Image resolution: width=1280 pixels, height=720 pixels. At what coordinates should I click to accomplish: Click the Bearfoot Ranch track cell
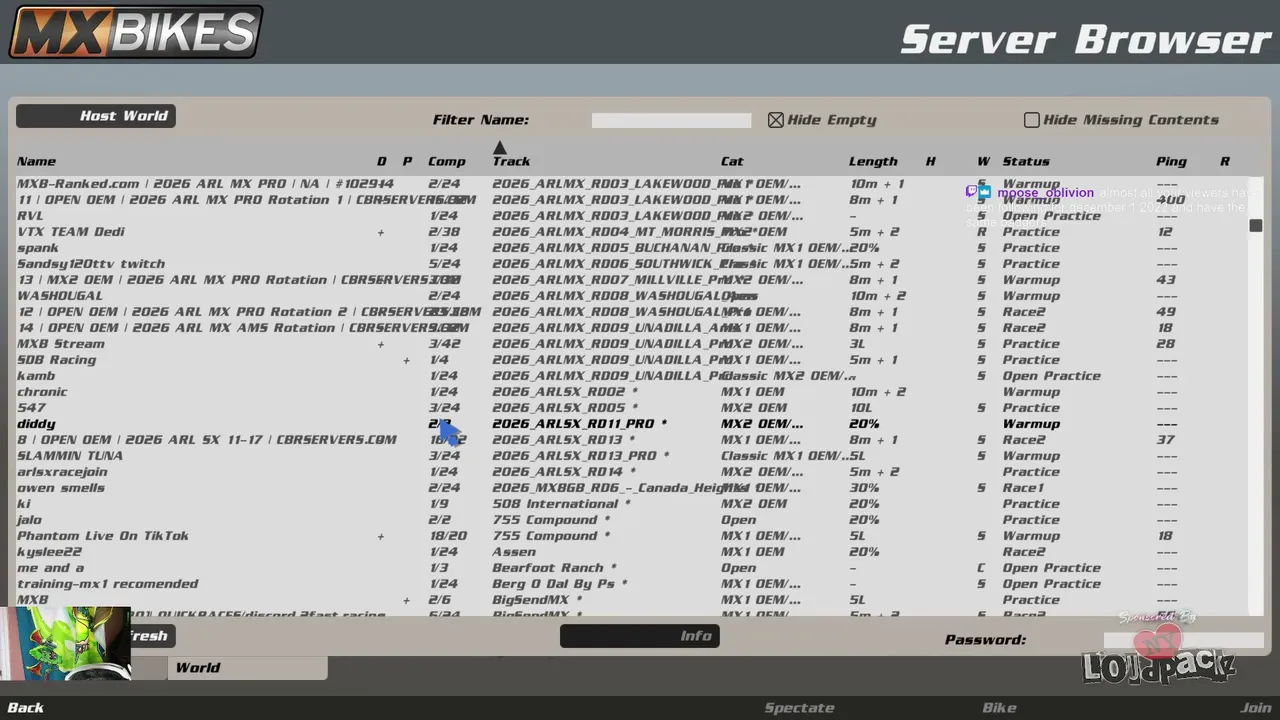(554, 568)
